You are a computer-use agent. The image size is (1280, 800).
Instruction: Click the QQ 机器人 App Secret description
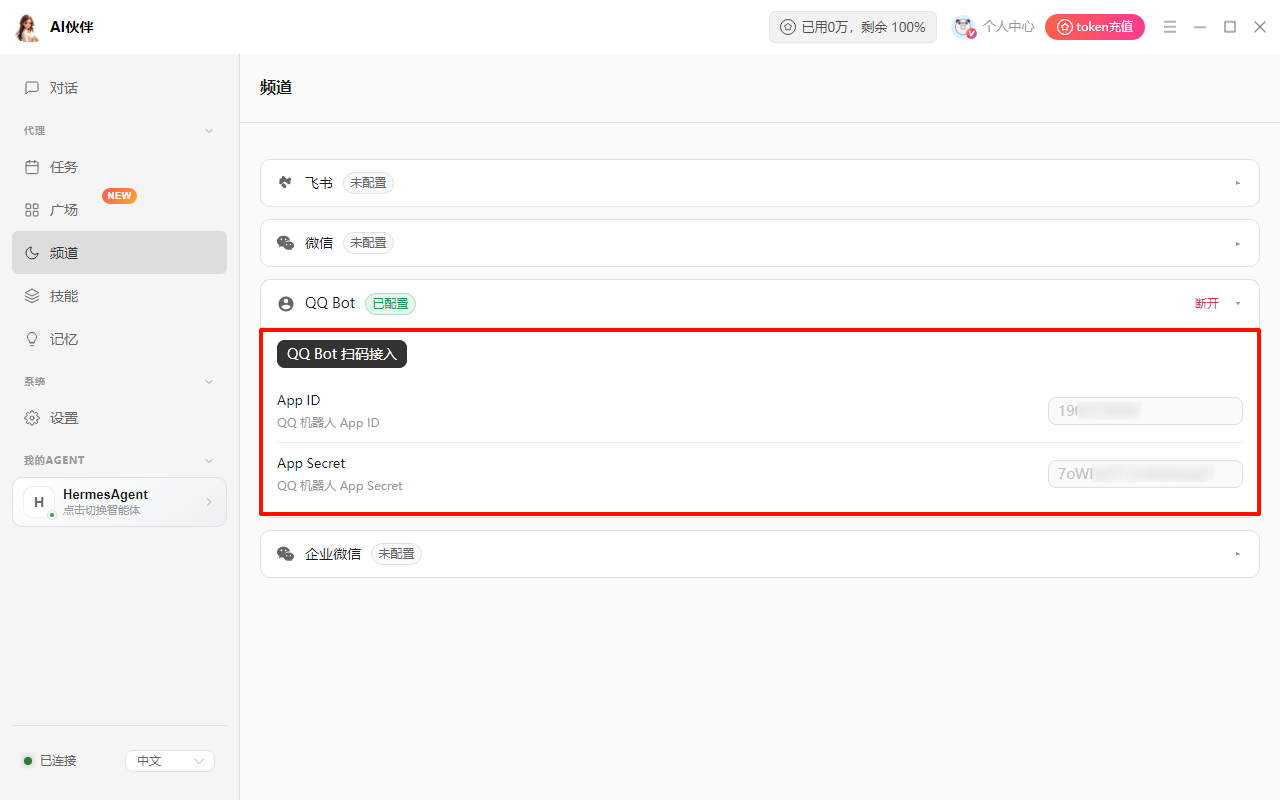[340, 486]
